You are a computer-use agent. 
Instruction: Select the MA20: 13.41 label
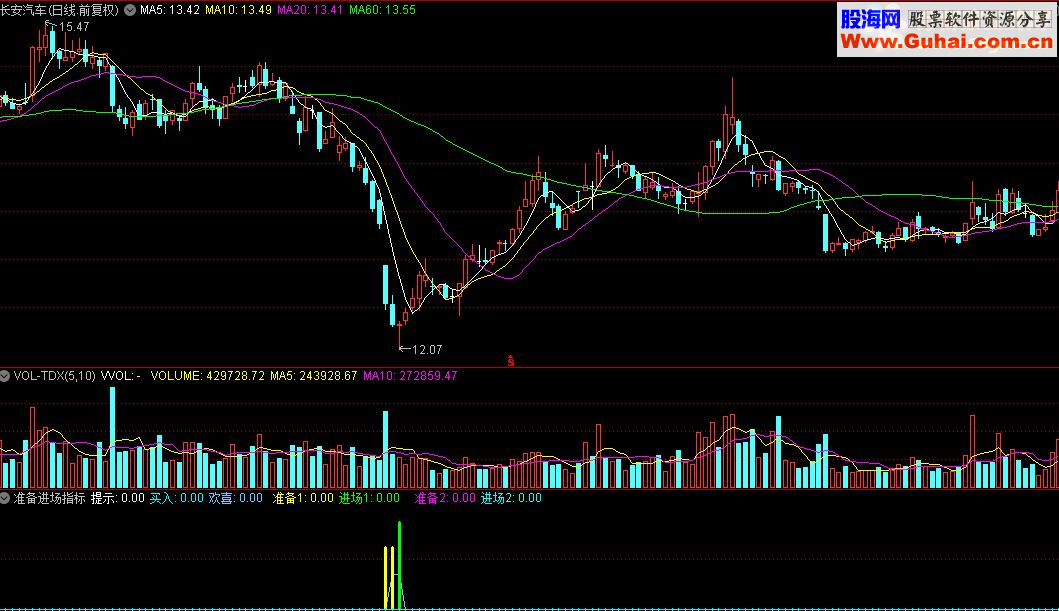(310, 10)
